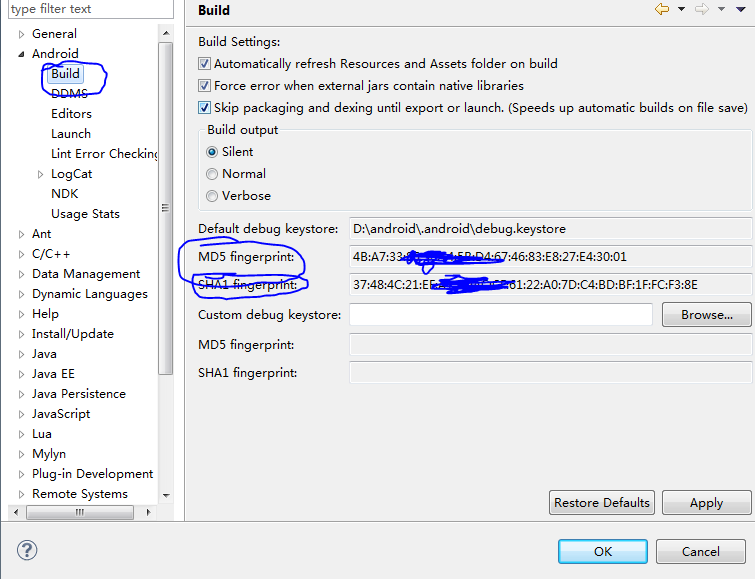Toggle skip packaging and dexing checkbox
Viewport: 755px width, 579px height.
pyautogui.click(x=205, y=108)
